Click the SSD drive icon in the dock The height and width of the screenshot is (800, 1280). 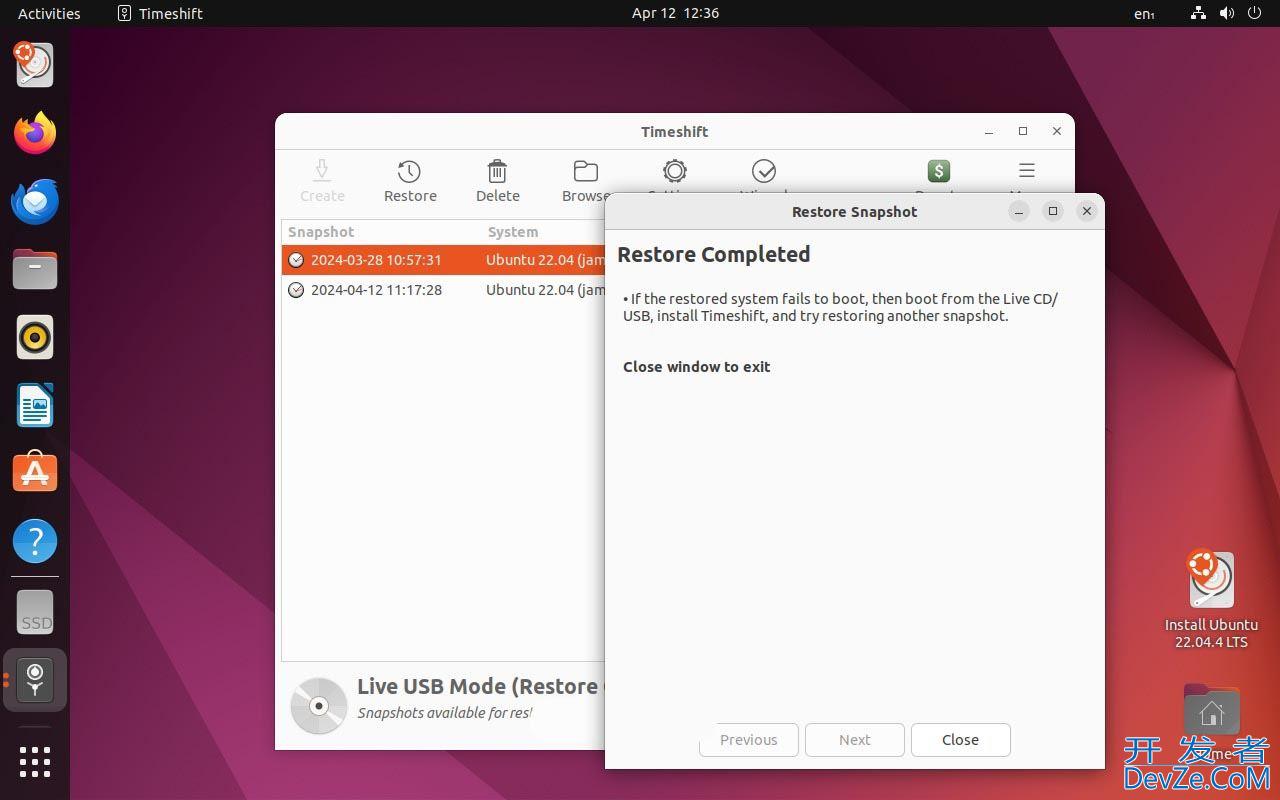click(35, 612)
